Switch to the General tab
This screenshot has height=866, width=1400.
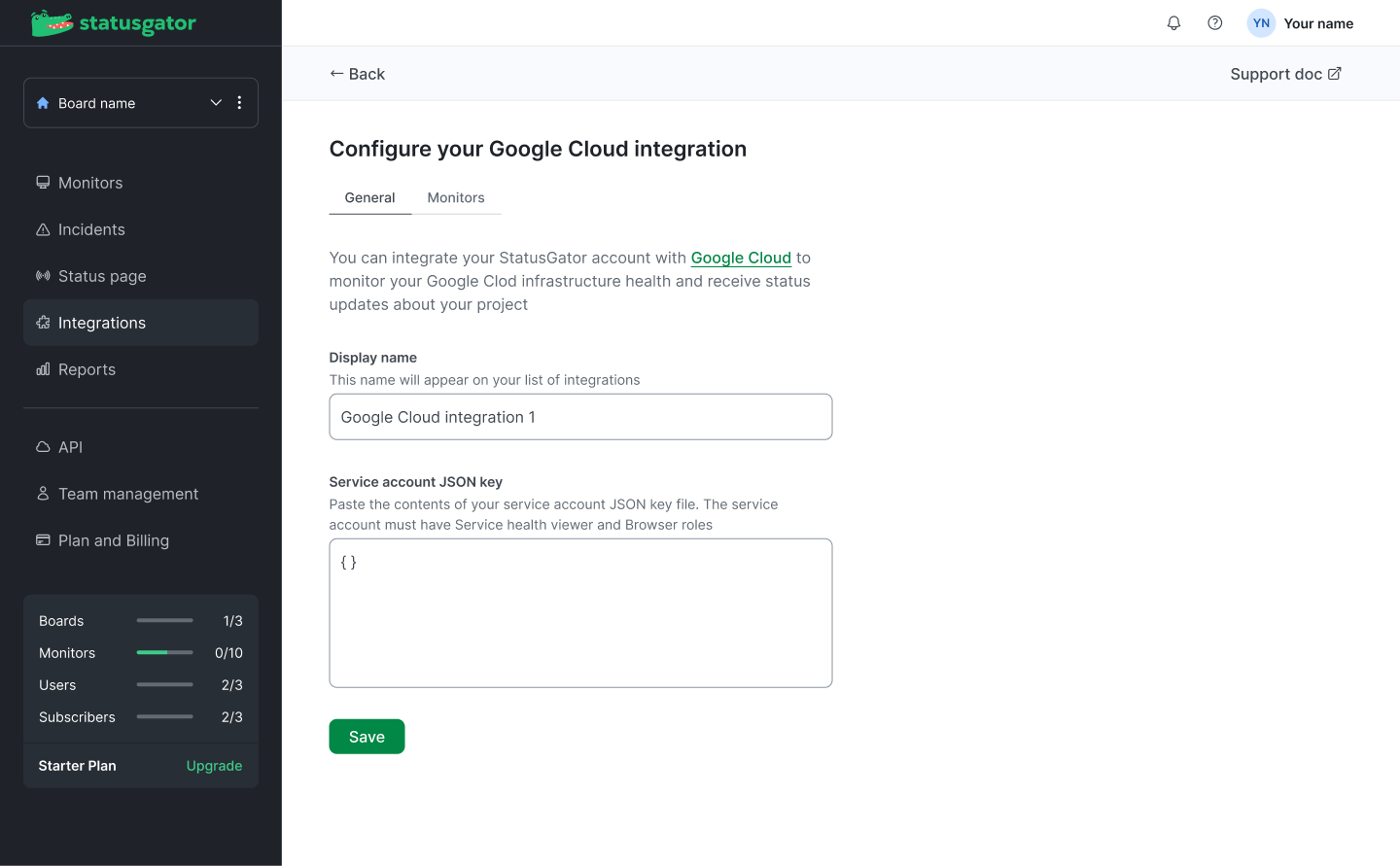[369, 197]
